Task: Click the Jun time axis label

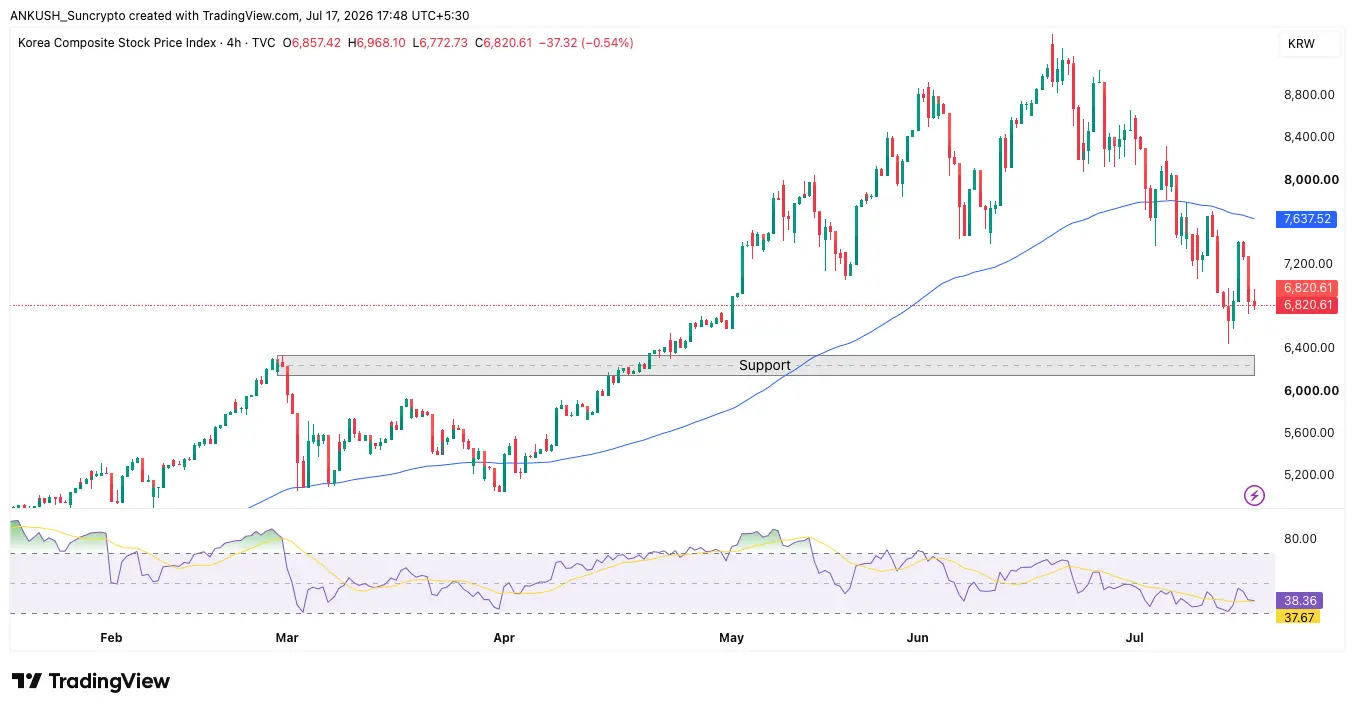Action: 918,637
